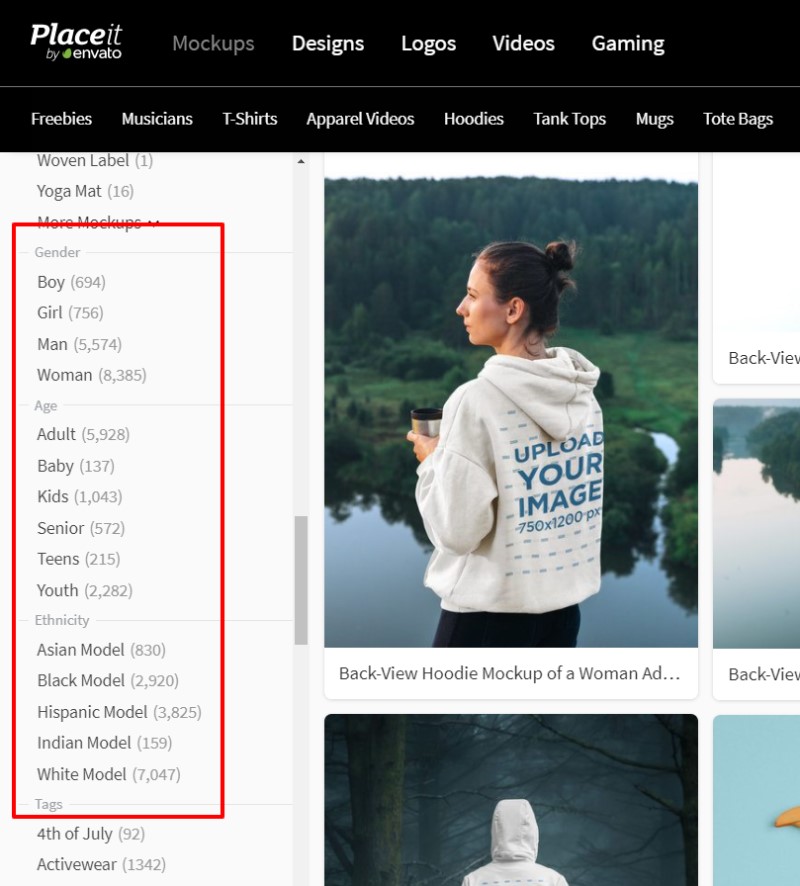Screen dimensions: 800x886
Task: Click the Placeit by Envato logo
Action: 76,42
